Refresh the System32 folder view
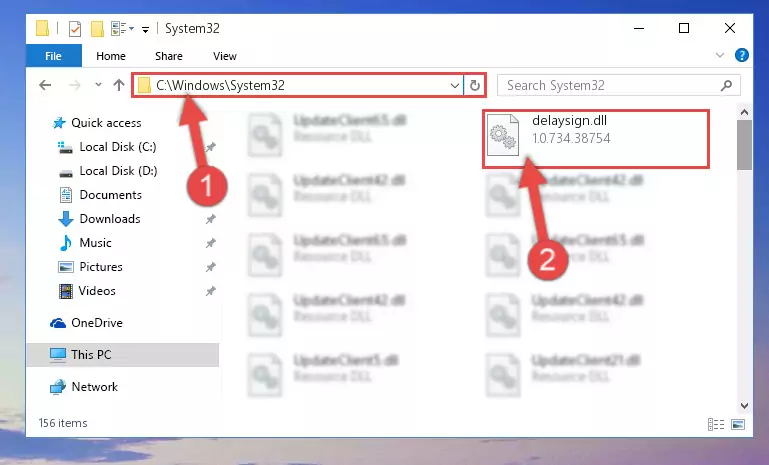Screen dimensions: 769x465 pyautogui.click(x=474, y=85)
